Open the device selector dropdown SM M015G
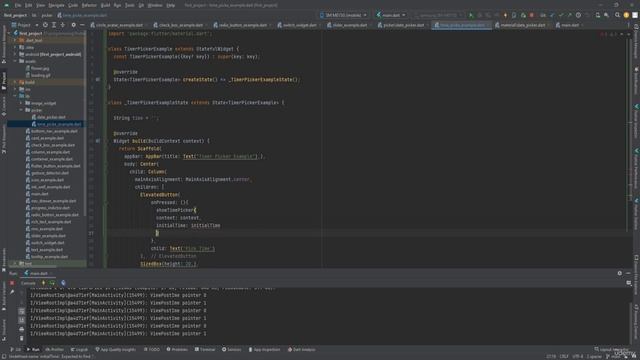This screenshot has height=360, width=640. click(x=343, y=15)
